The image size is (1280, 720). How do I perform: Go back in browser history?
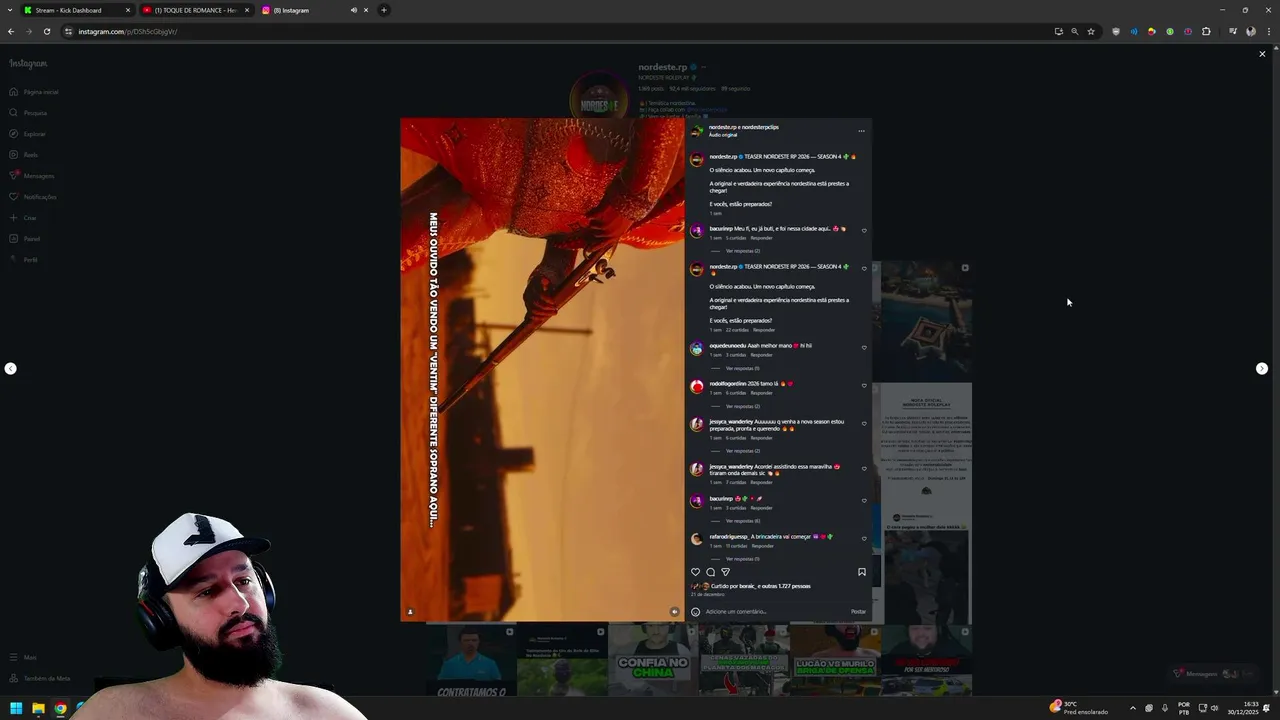pos(11,31)
